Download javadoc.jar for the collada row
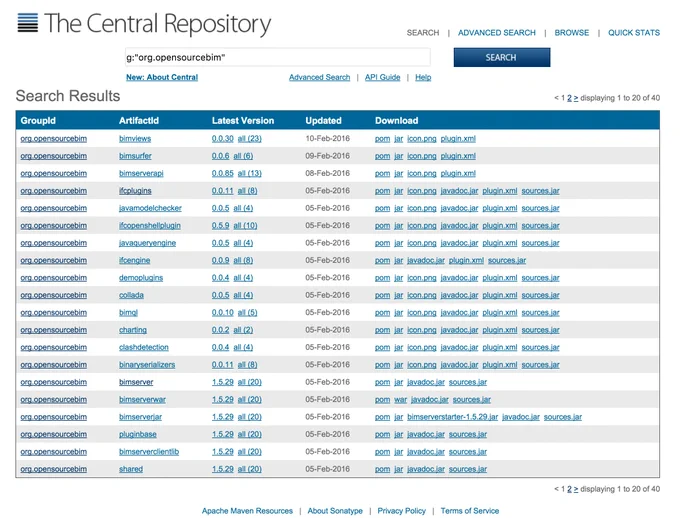This screenshot has height=518, width=680. point(459,295)
